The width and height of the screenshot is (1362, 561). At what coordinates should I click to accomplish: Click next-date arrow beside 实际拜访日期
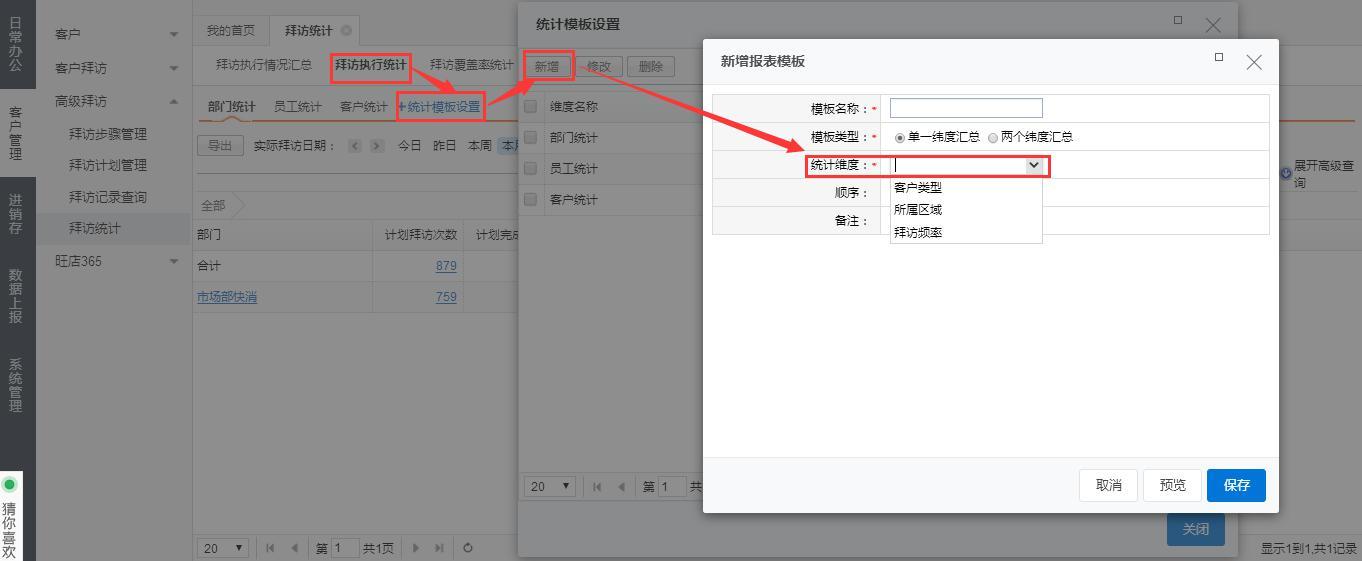[x=377, y=146]
